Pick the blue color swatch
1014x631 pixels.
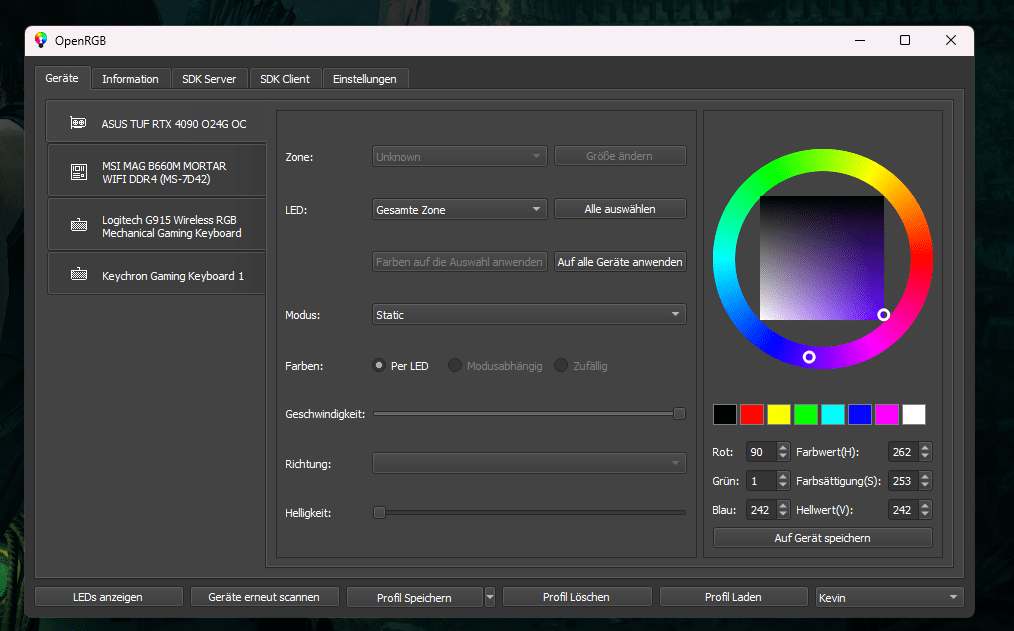coord(860,414)
